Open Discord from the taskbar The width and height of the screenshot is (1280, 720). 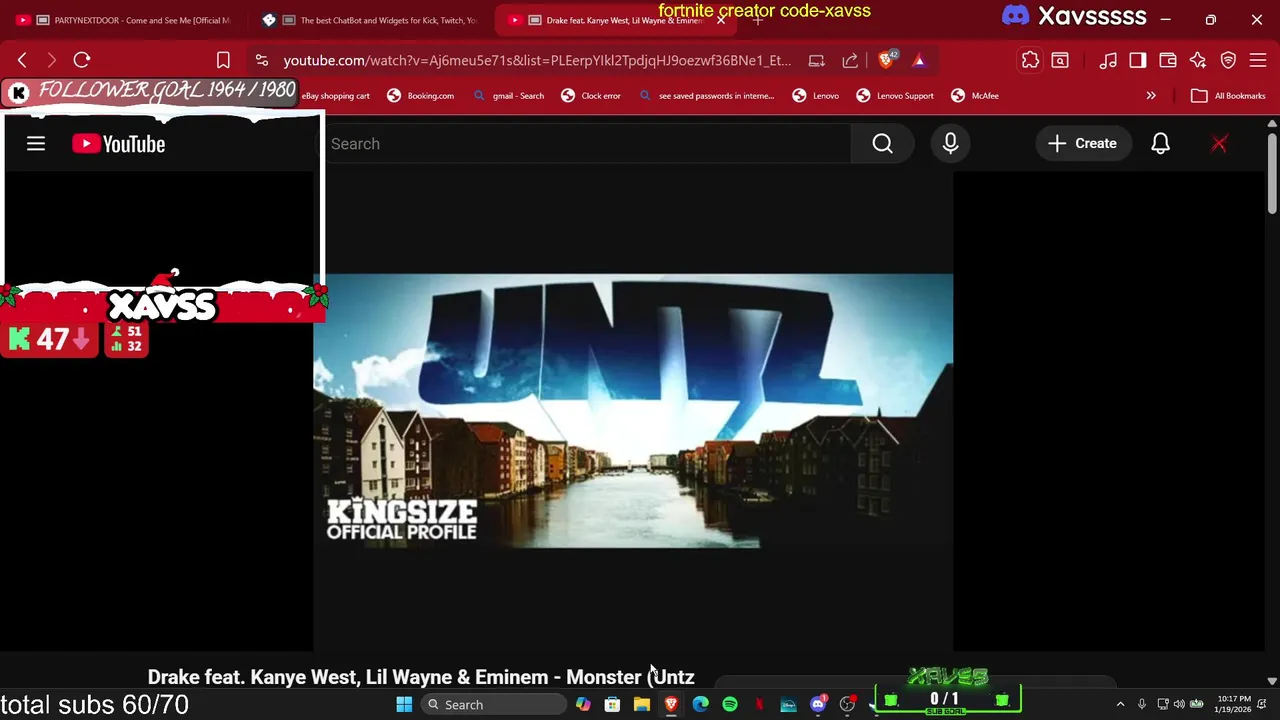coord(818,704)
